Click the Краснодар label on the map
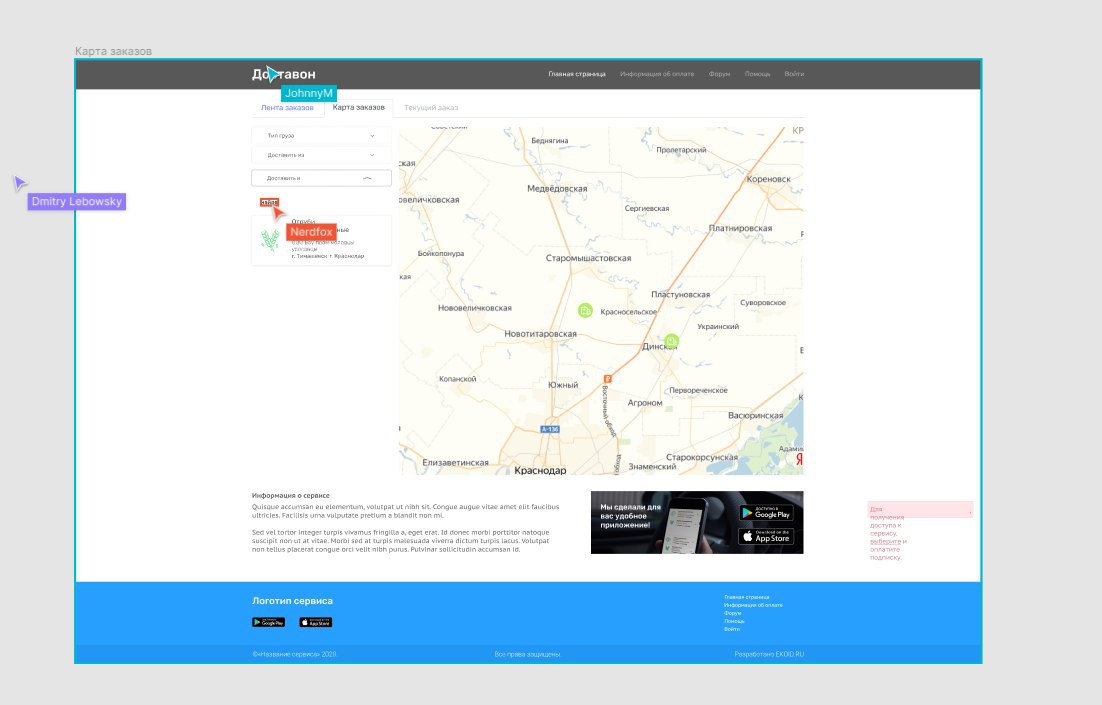Viewport: 1102px width, 705px height. click(540, 470)
